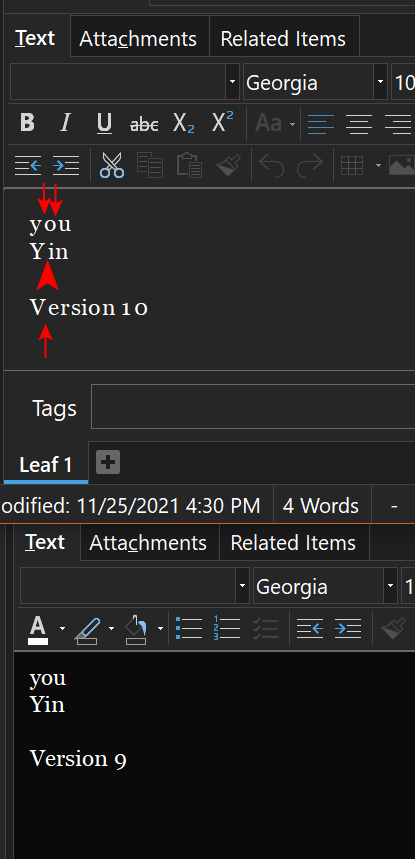Click numbered list icon in lower toolbar
Screen dimensions: 415x859
click(x=227, y=628)
